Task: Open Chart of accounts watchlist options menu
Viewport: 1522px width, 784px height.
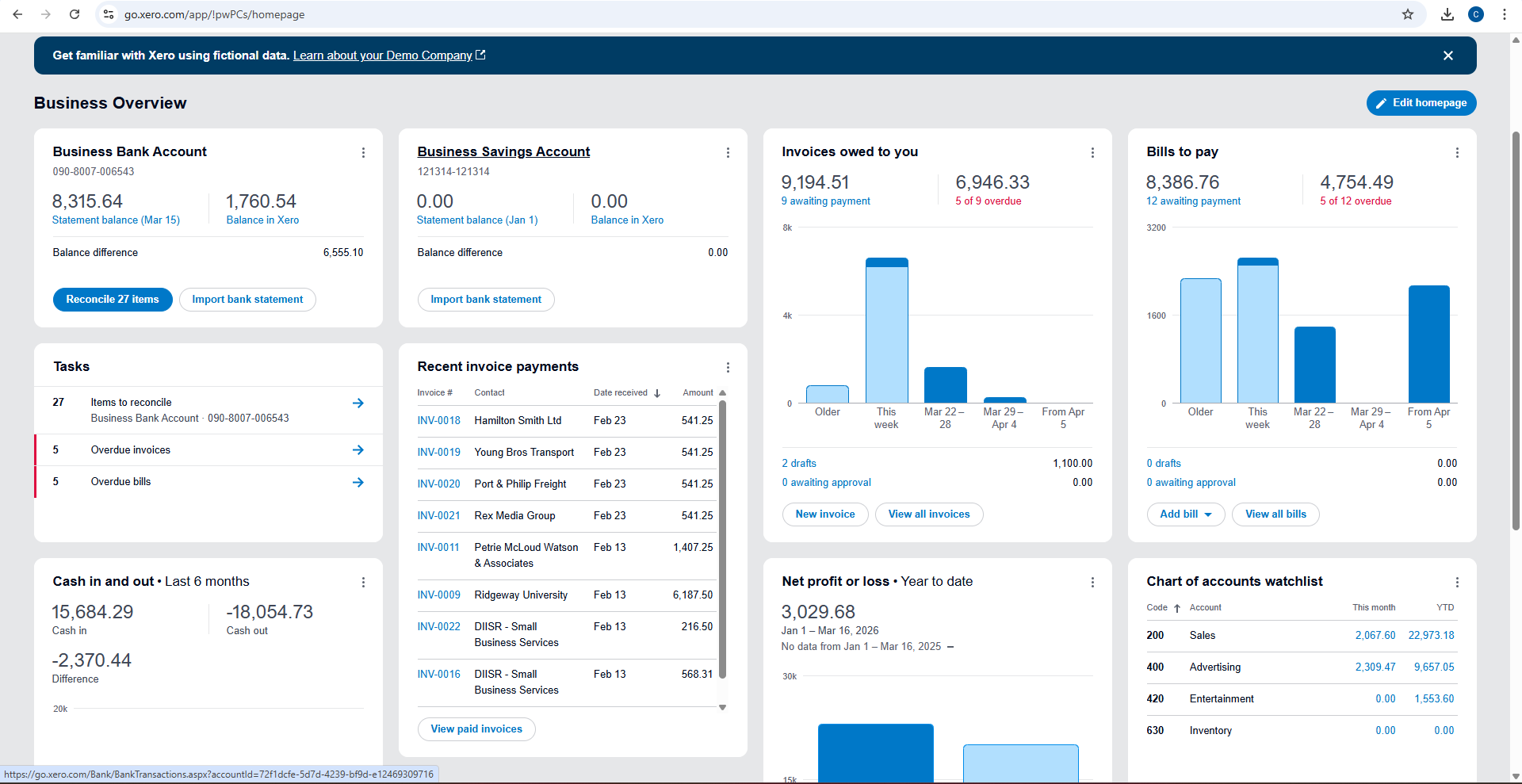Action: coord(1457,582)
